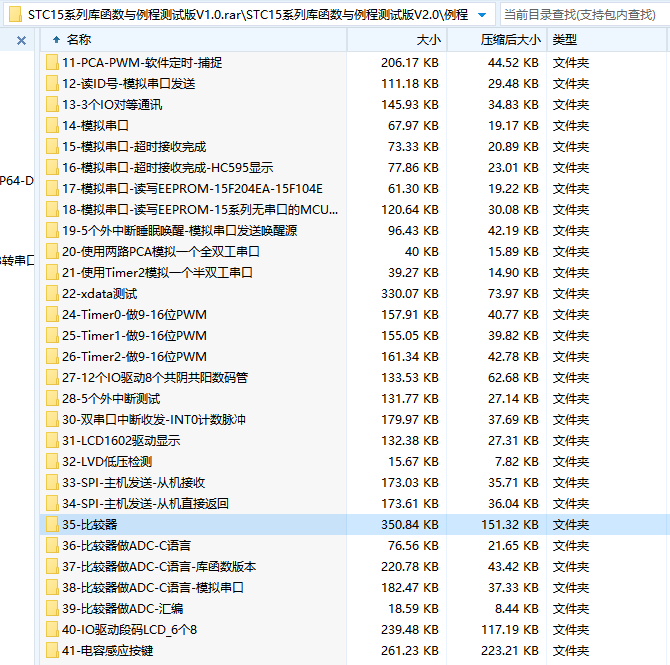
Task: Select folder name 28-5个外中断测试
Action: [111, 399]
